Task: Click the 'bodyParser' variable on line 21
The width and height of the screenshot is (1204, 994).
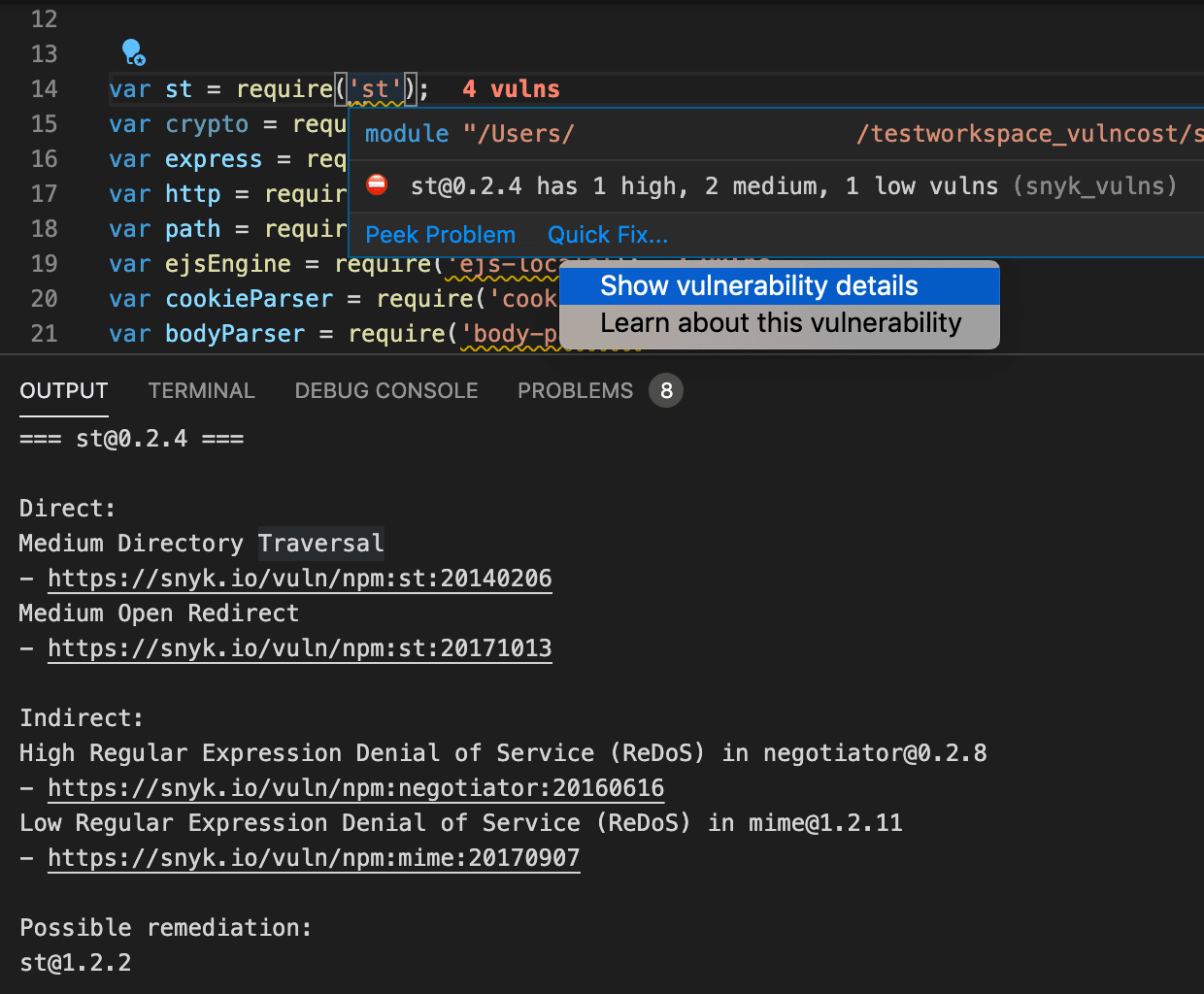Action: coord(235,334)
